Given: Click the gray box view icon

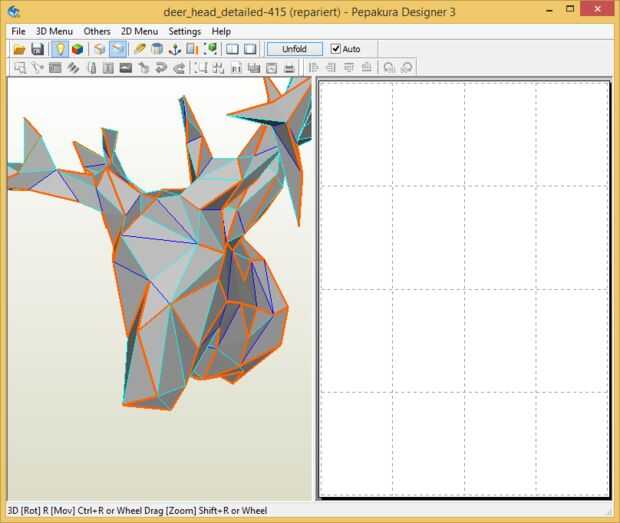Looking at the screenshot, I should (x=99, y=49).
